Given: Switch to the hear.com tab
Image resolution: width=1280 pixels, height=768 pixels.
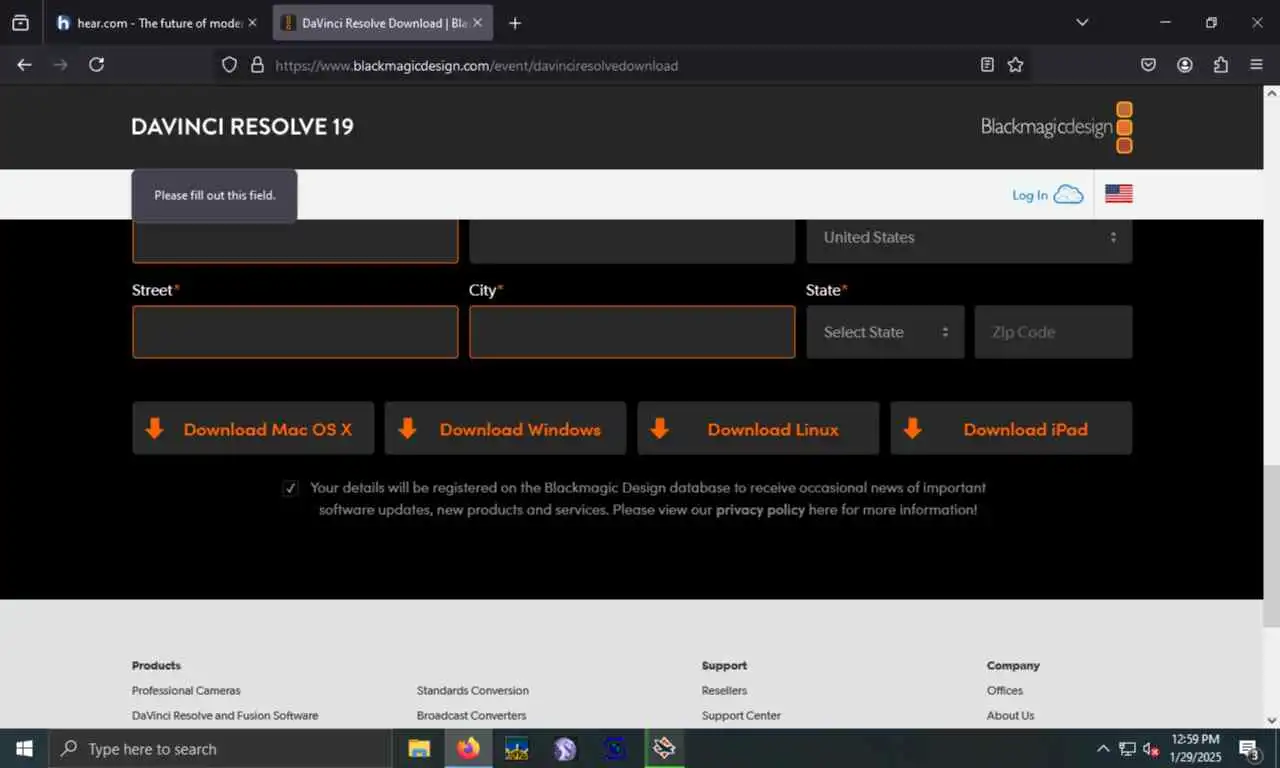Looking at the screenshot, I should [x=157, y=23].
